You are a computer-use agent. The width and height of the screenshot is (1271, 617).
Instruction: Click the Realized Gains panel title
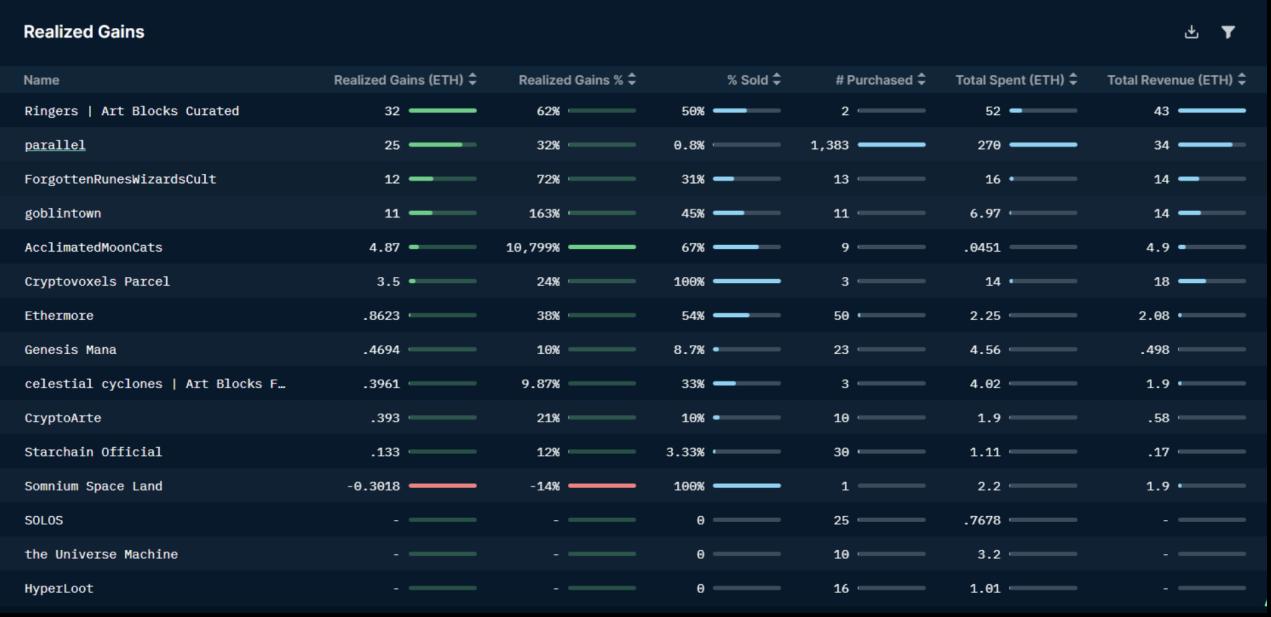(x=84, y=32)
